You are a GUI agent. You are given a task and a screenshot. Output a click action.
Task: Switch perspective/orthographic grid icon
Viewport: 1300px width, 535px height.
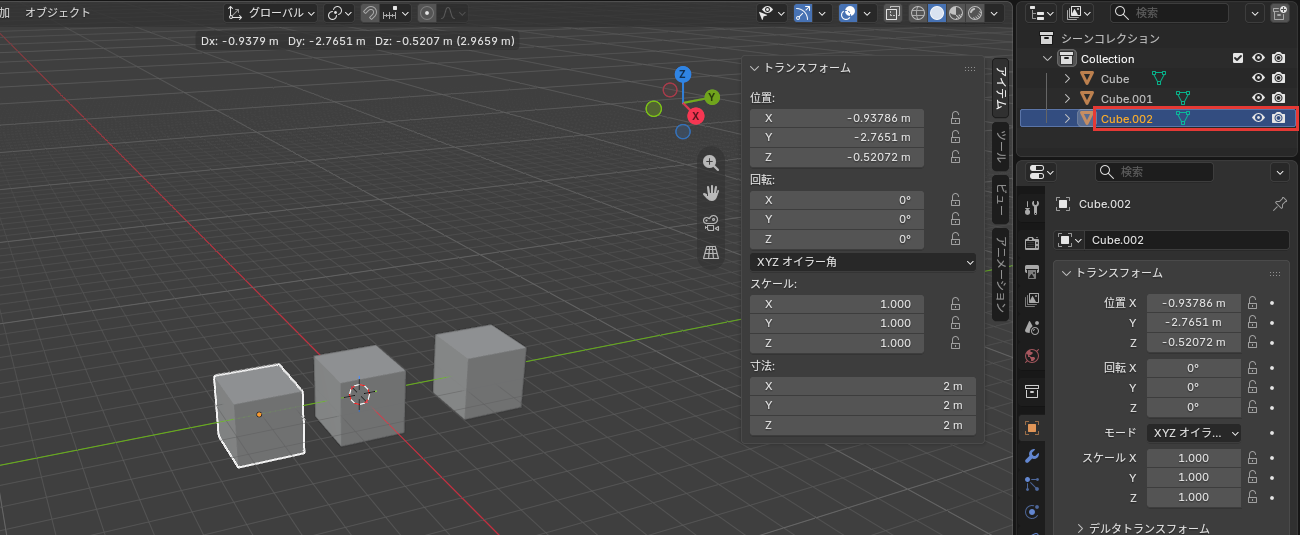click(x=711, y=253)
